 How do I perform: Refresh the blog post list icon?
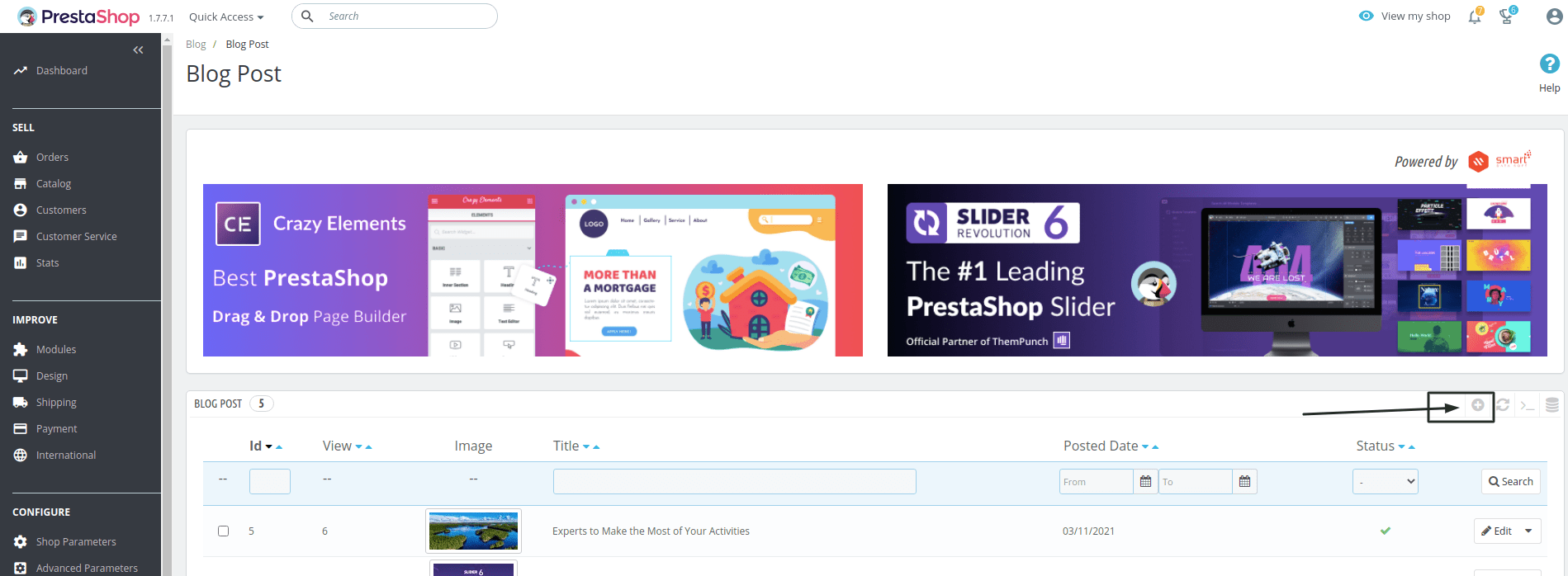pos(1503,404)
